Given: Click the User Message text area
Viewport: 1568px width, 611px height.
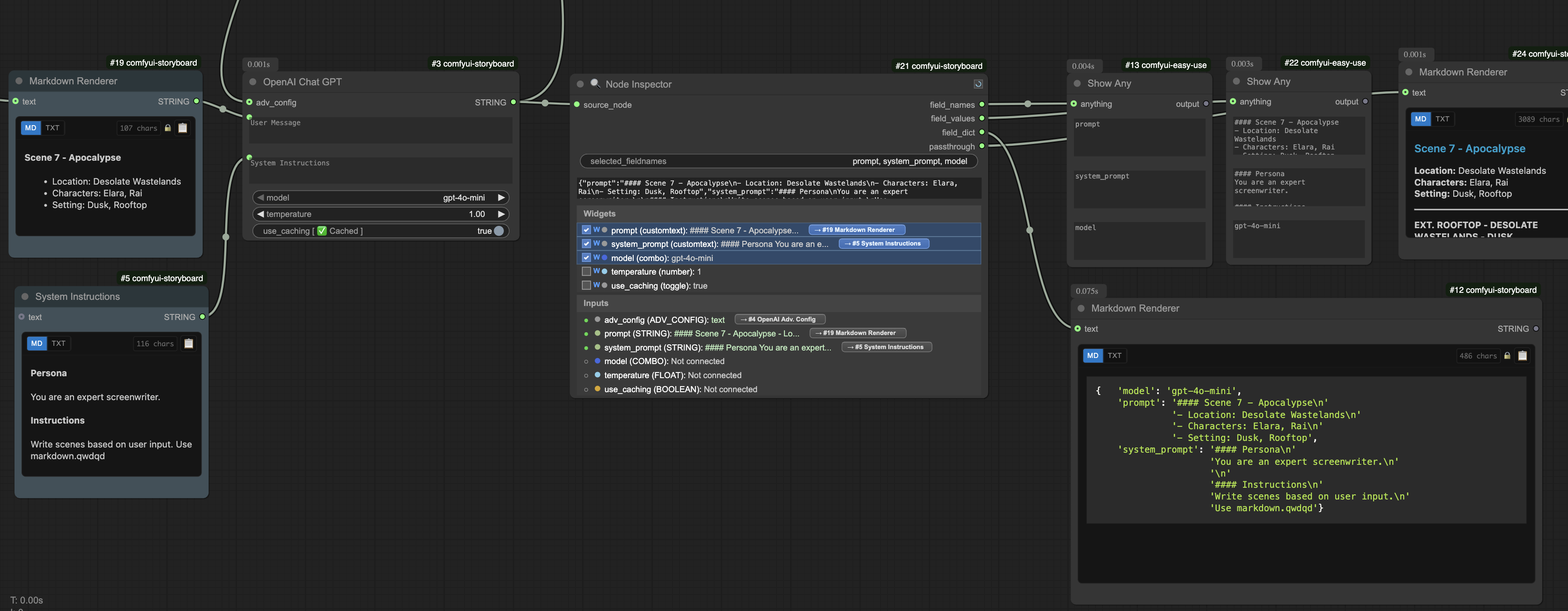Looking at the screenshot, I should [380, 130].
